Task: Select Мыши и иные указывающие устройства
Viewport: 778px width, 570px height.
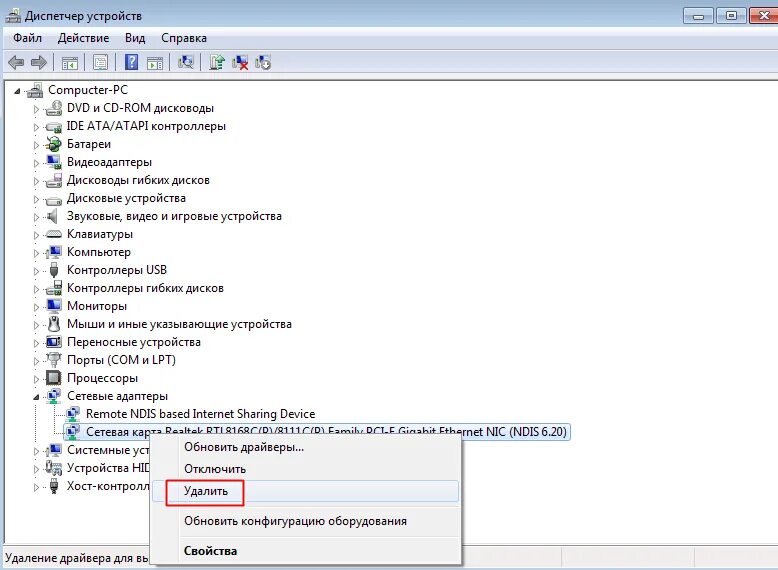Action: point(179,324)
